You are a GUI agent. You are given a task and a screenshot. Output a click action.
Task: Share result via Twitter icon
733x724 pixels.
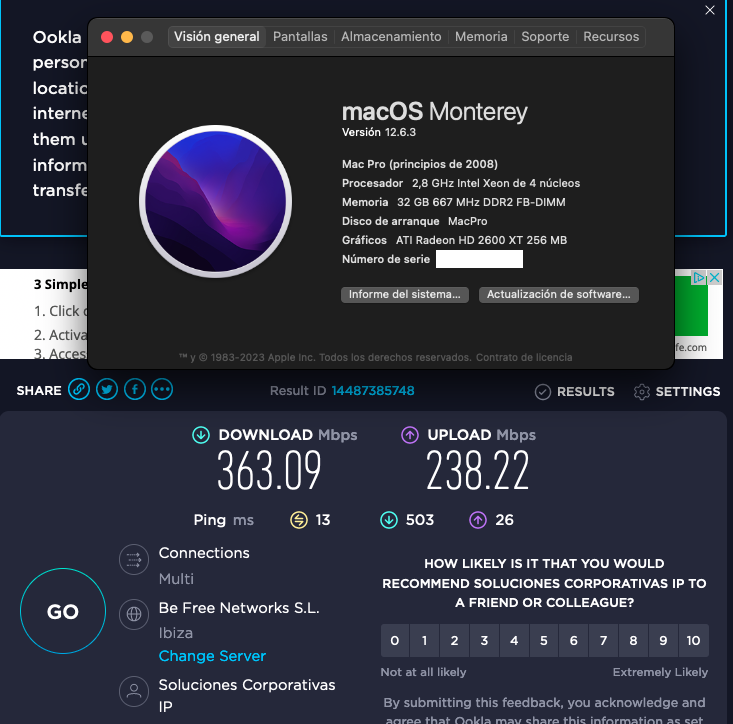point(107,390)
